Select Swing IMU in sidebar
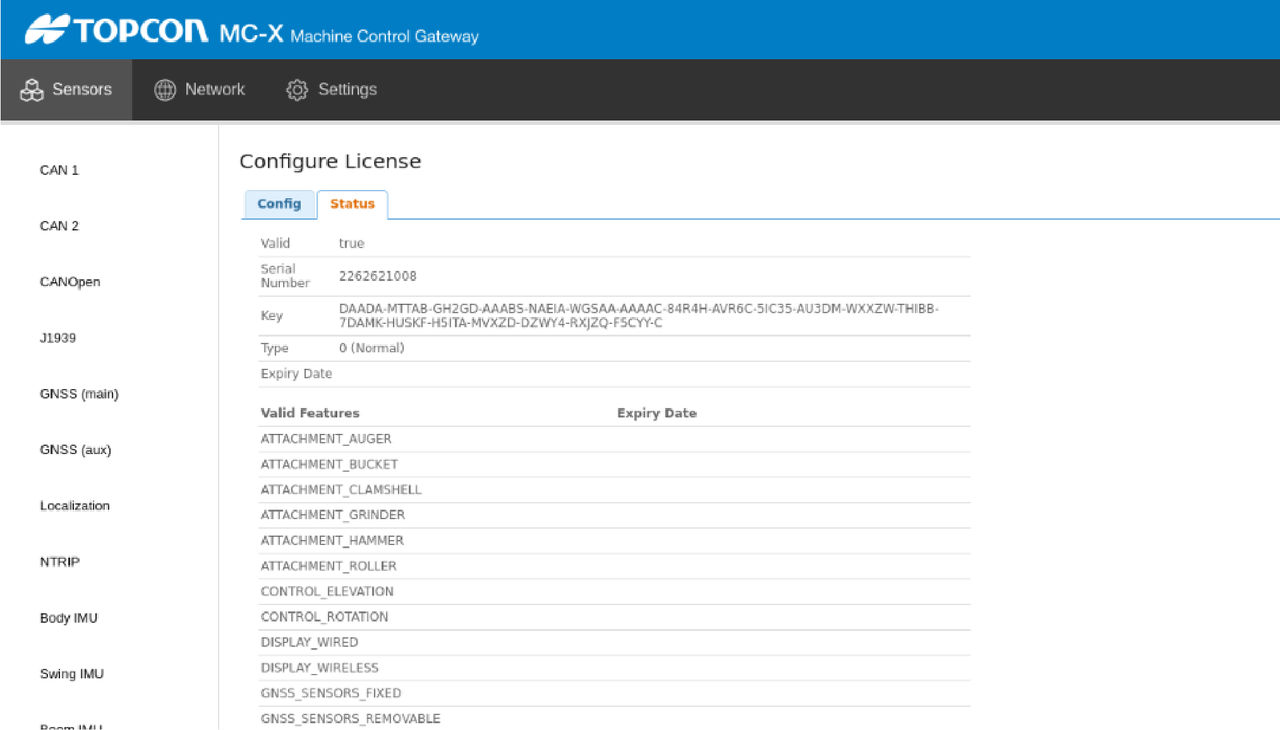 (x=72, y=674)
